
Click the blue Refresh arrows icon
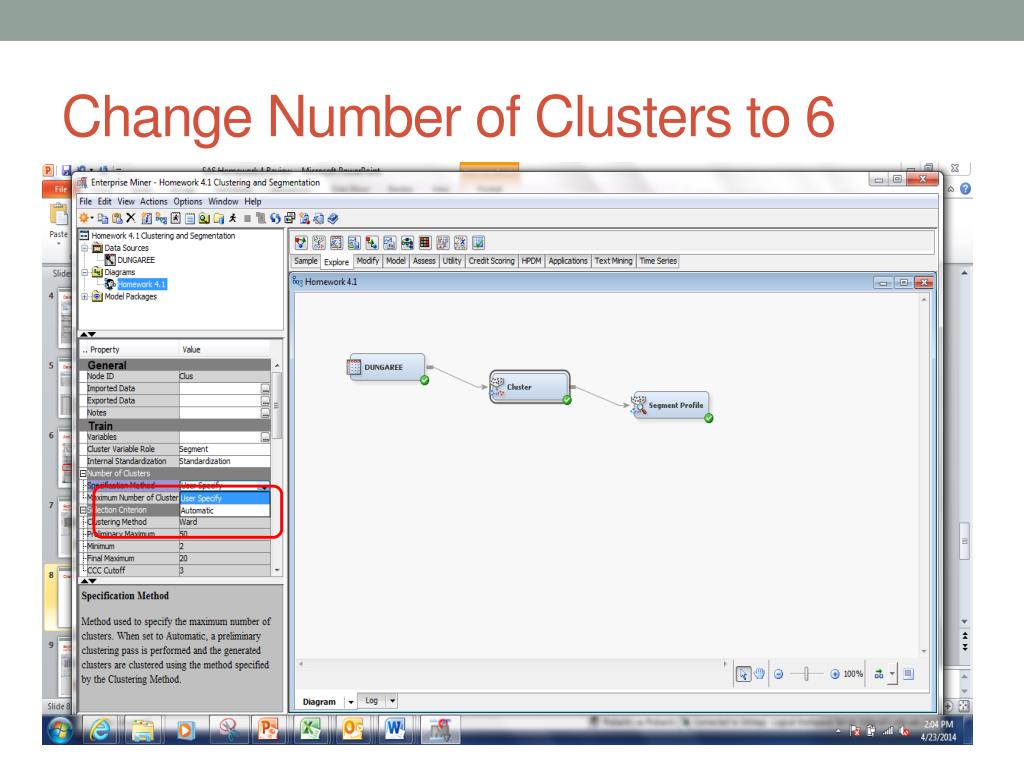click(275, 219)
